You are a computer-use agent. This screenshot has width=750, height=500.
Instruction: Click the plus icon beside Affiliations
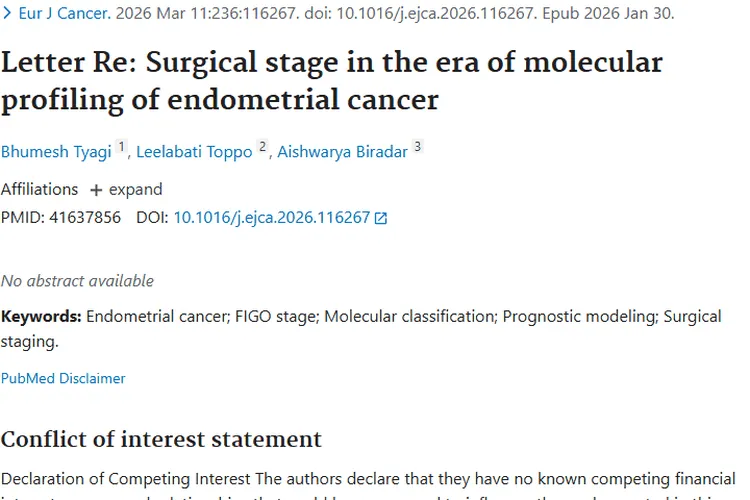[96, 190]
